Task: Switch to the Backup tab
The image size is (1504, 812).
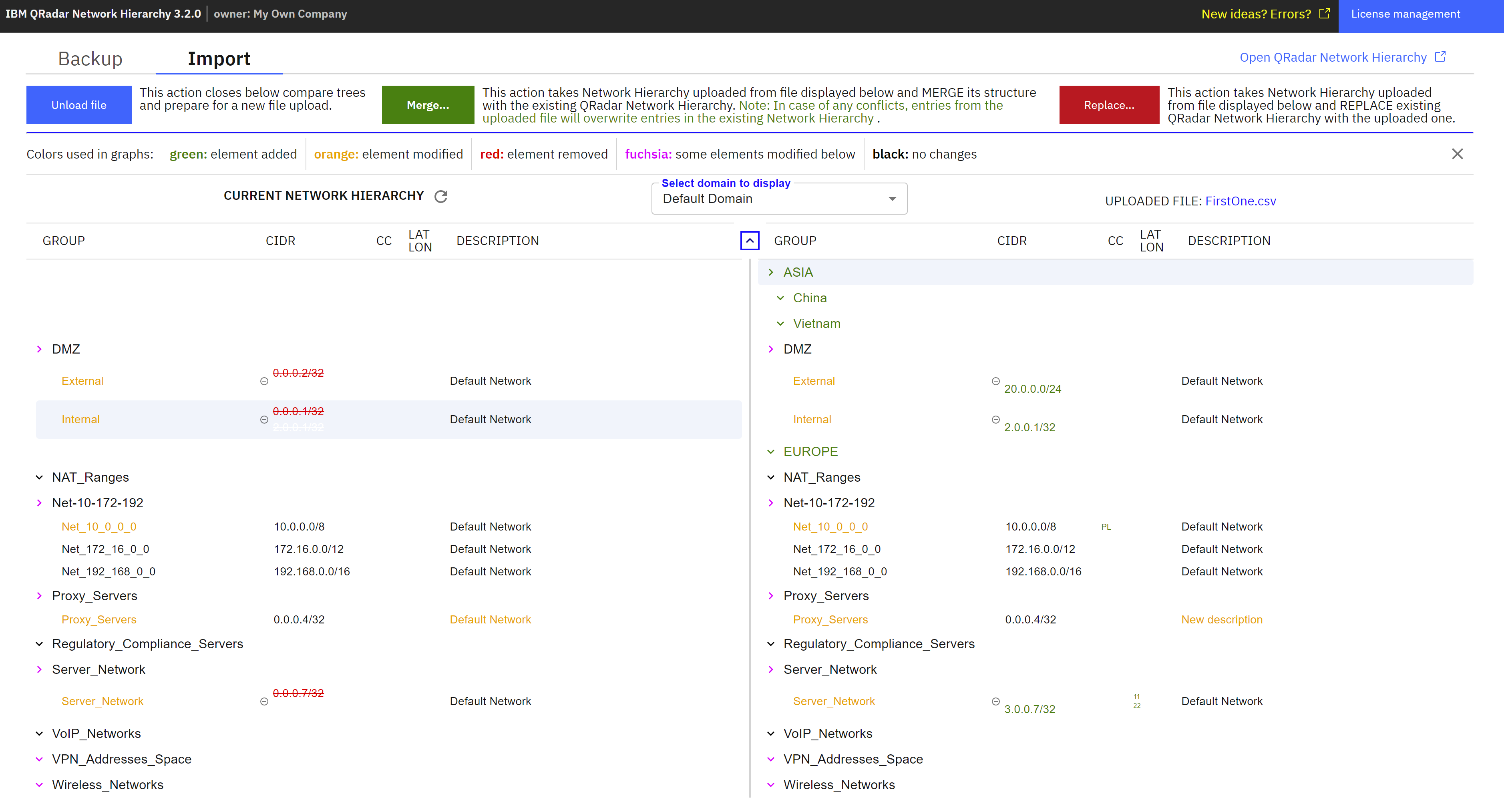Action: [90, 58]
